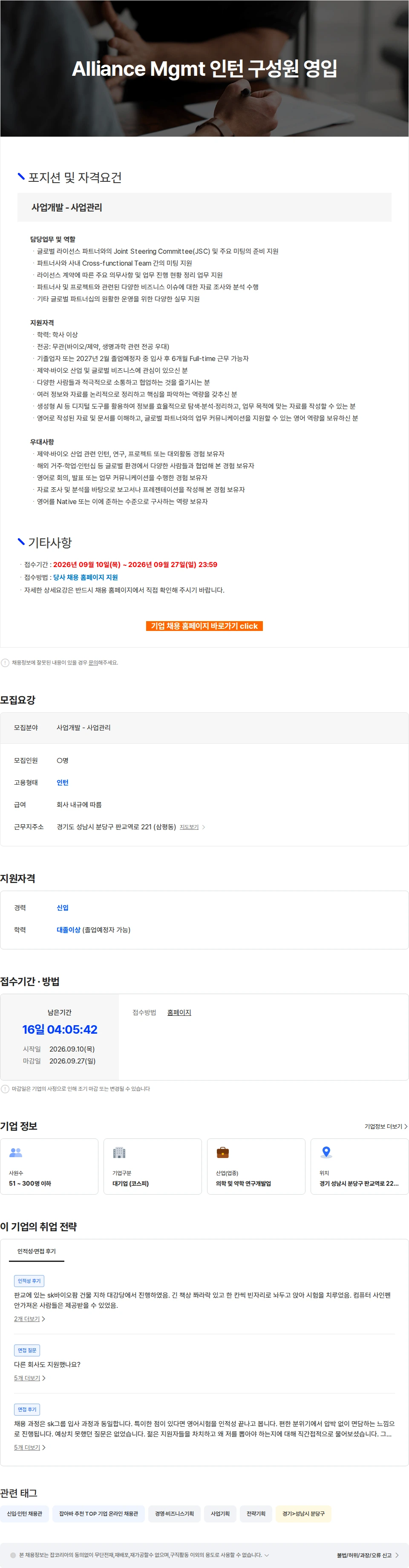This screenshot has height=1568, width=409.
Task: Select the 경영·비즈니스기획 tag
Action: pos(174,1513)
